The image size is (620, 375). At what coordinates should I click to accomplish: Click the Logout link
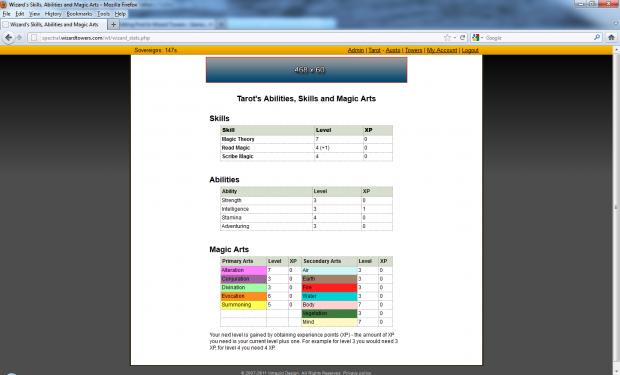coord(470,50)
